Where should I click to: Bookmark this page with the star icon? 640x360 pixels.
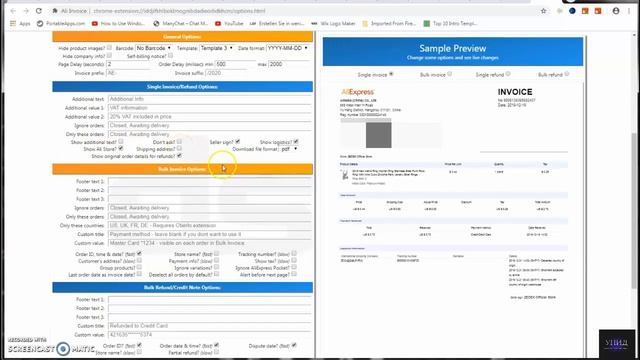coord(543,11)
